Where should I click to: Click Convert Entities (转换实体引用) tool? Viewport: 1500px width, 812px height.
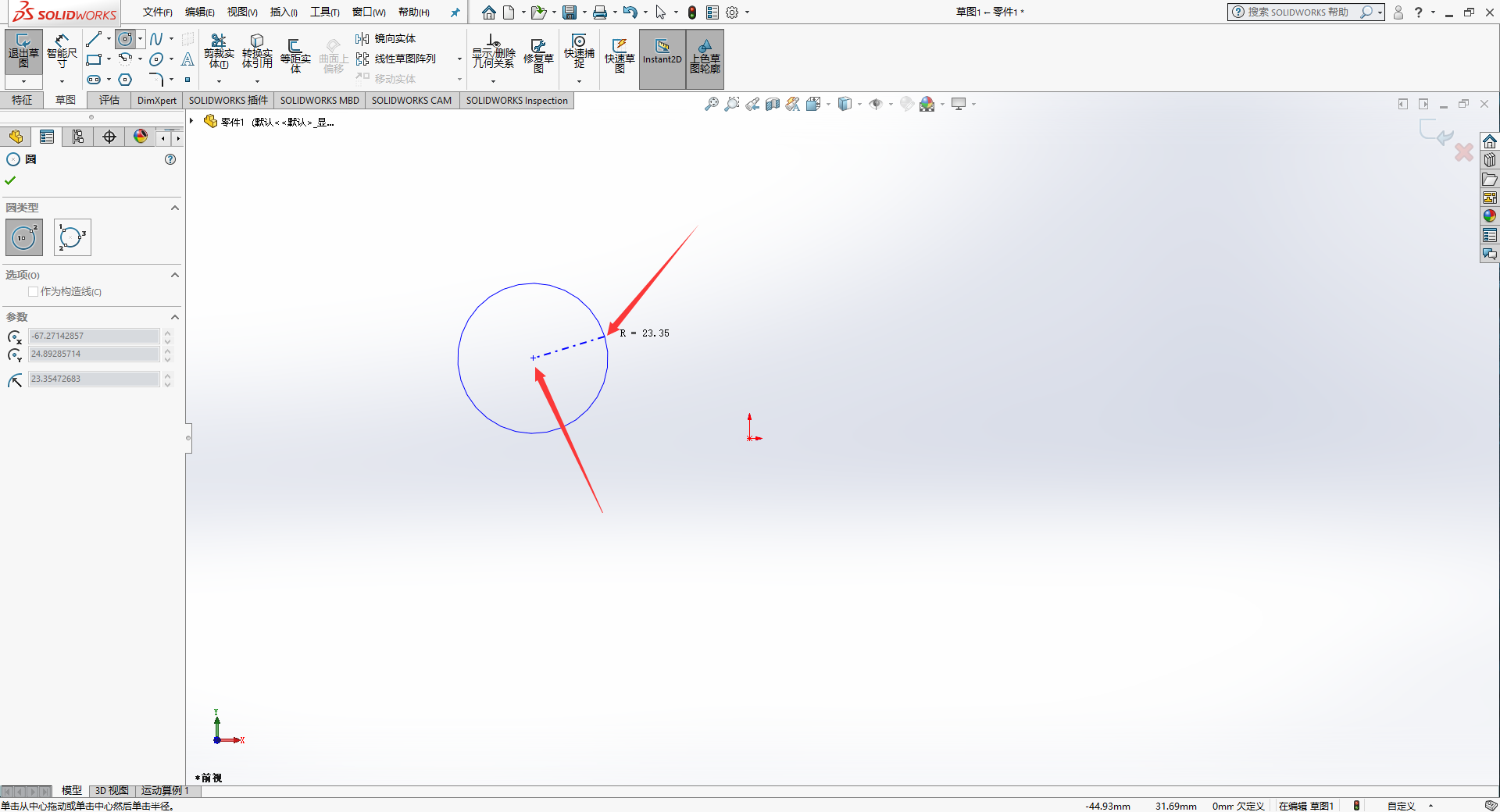[257, 52]
